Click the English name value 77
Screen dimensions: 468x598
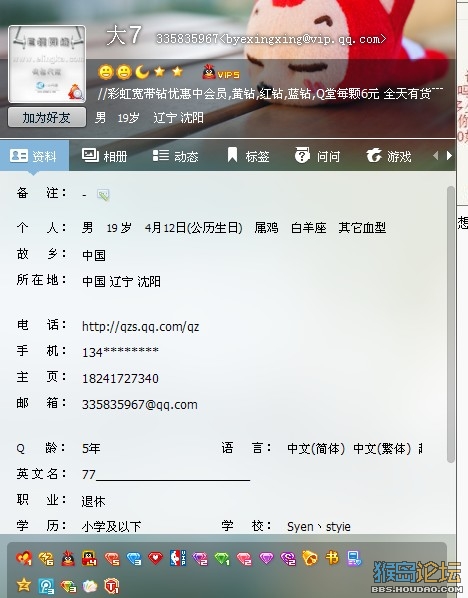coord(88,474)
